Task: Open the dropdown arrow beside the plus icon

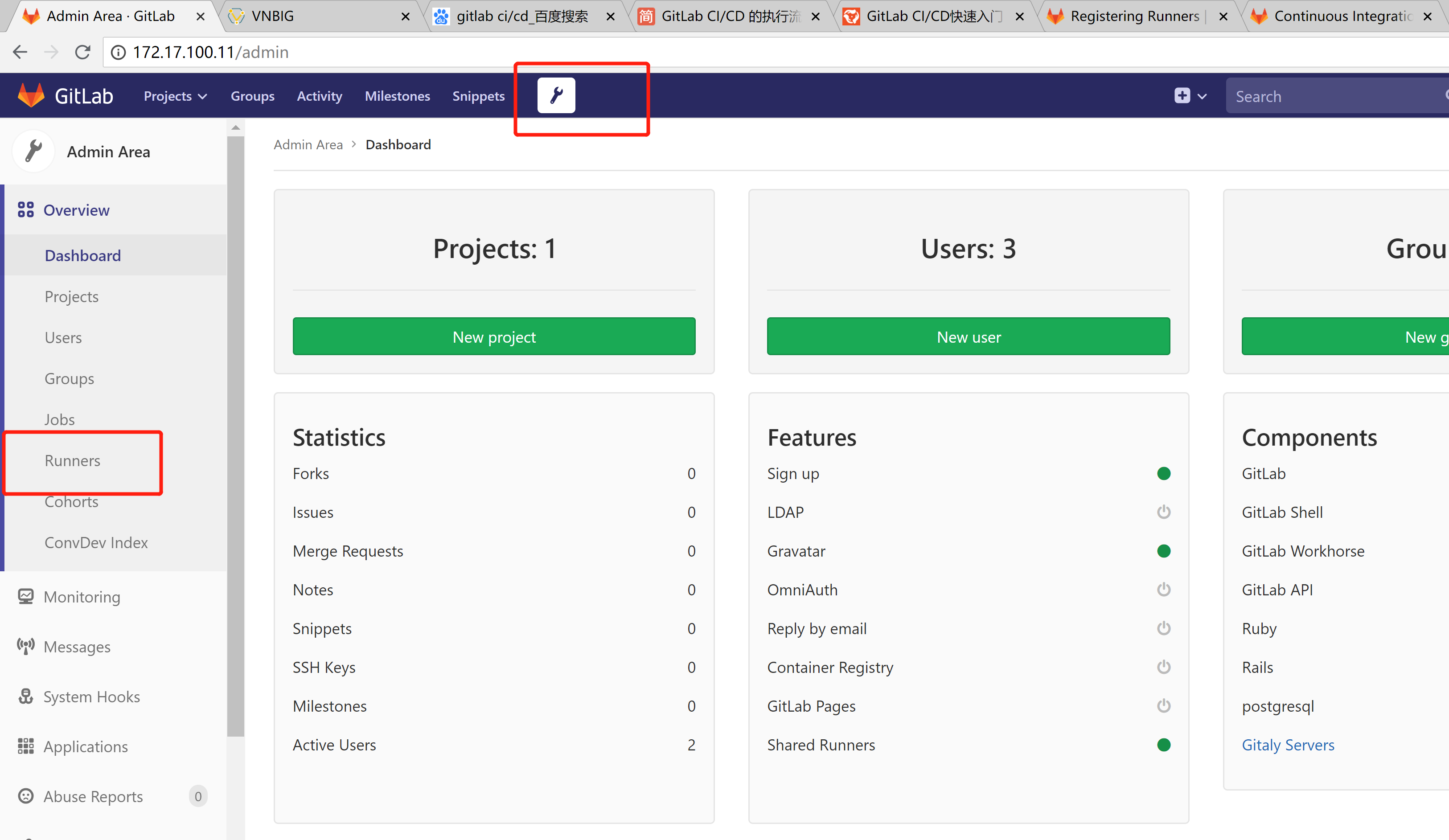Action: point(1203,97)
